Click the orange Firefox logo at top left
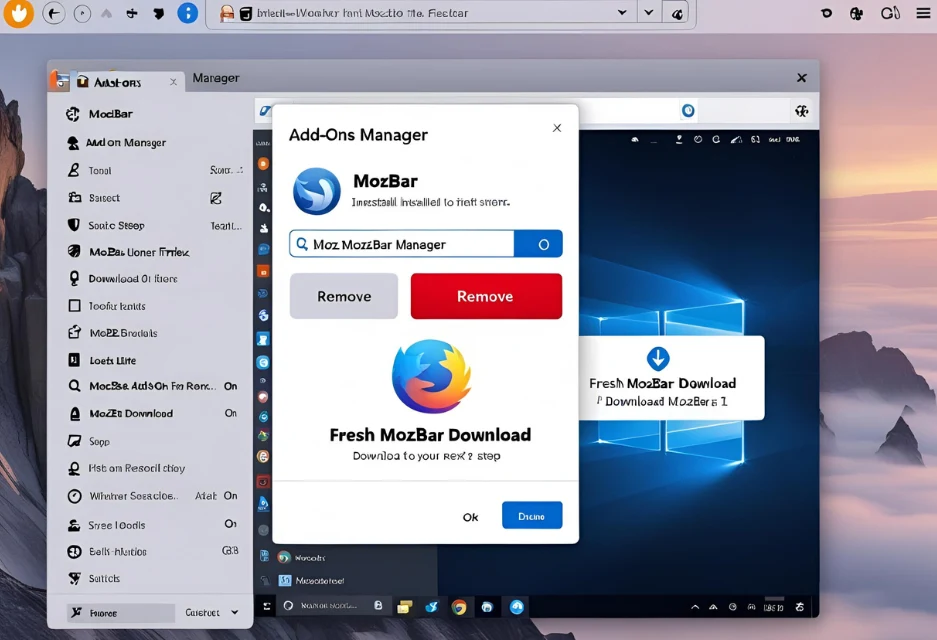 [x=19, y=13]
